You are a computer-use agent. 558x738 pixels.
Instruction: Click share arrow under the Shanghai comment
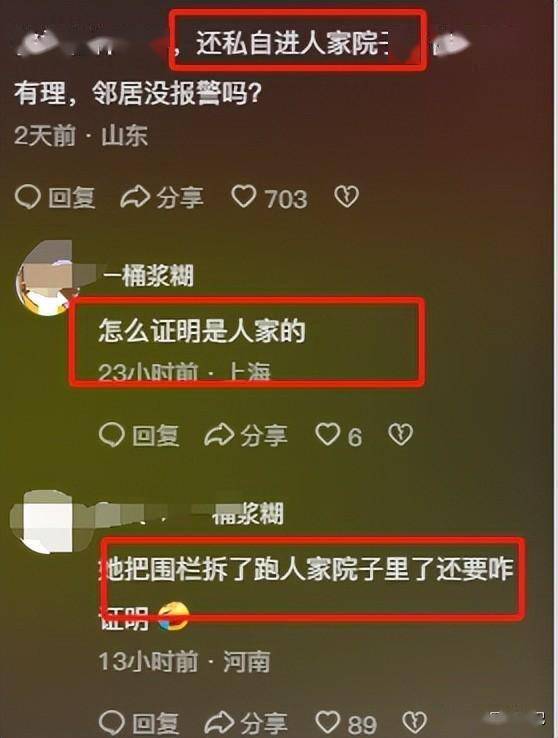coord(219,434)
